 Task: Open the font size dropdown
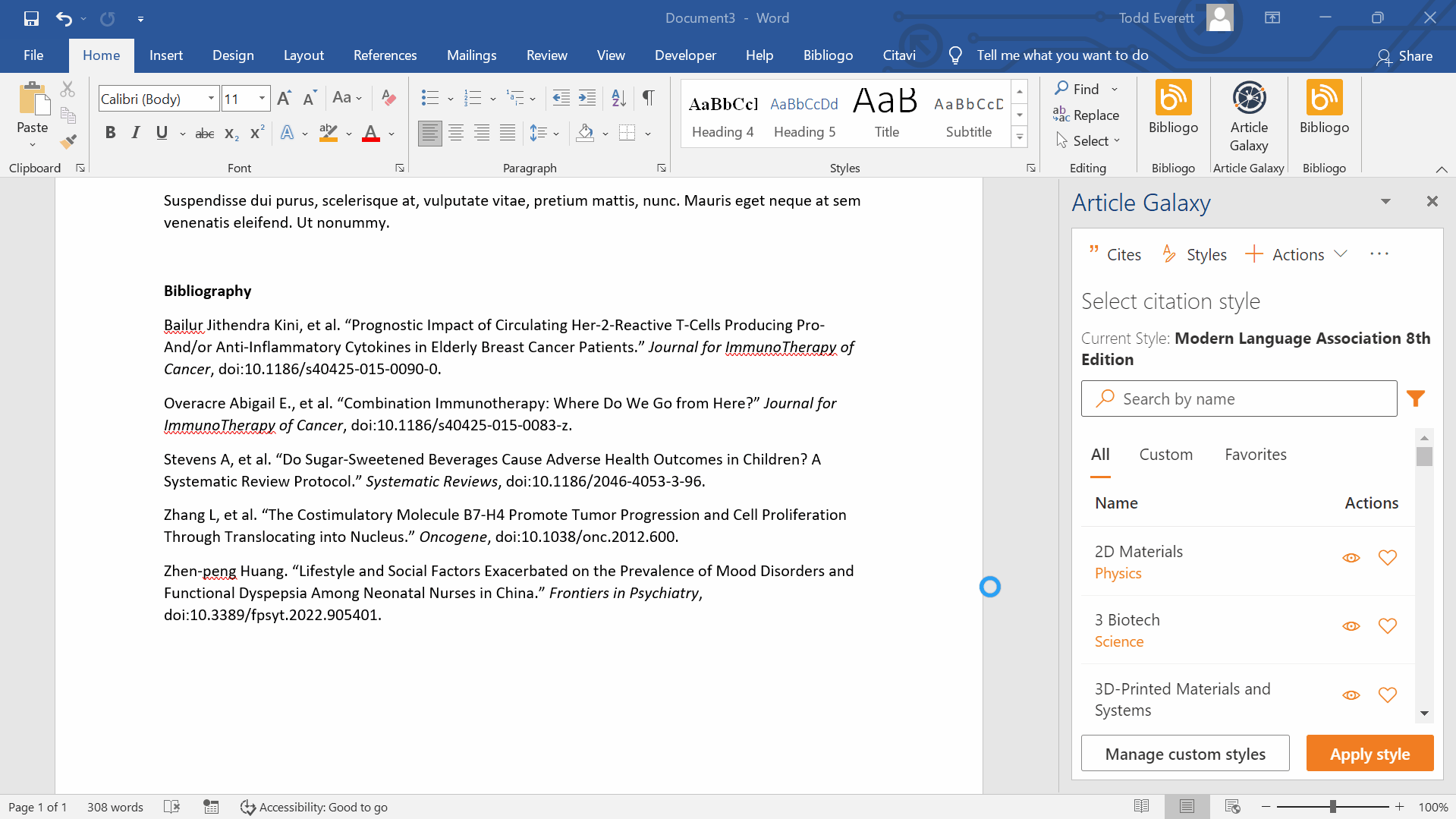pos(262,99)
